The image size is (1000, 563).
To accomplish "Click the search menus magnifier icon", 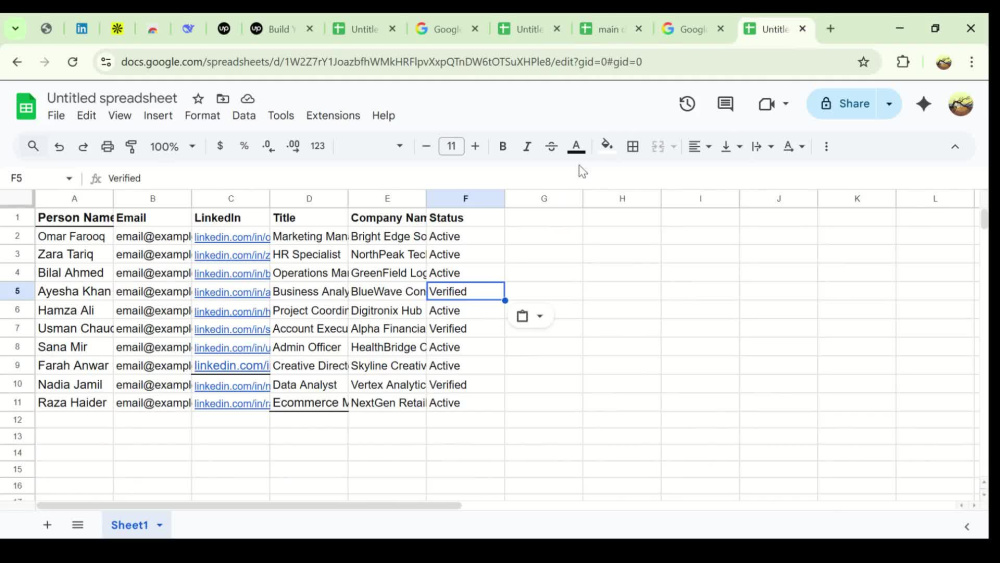I will click(x=33, y=146).
